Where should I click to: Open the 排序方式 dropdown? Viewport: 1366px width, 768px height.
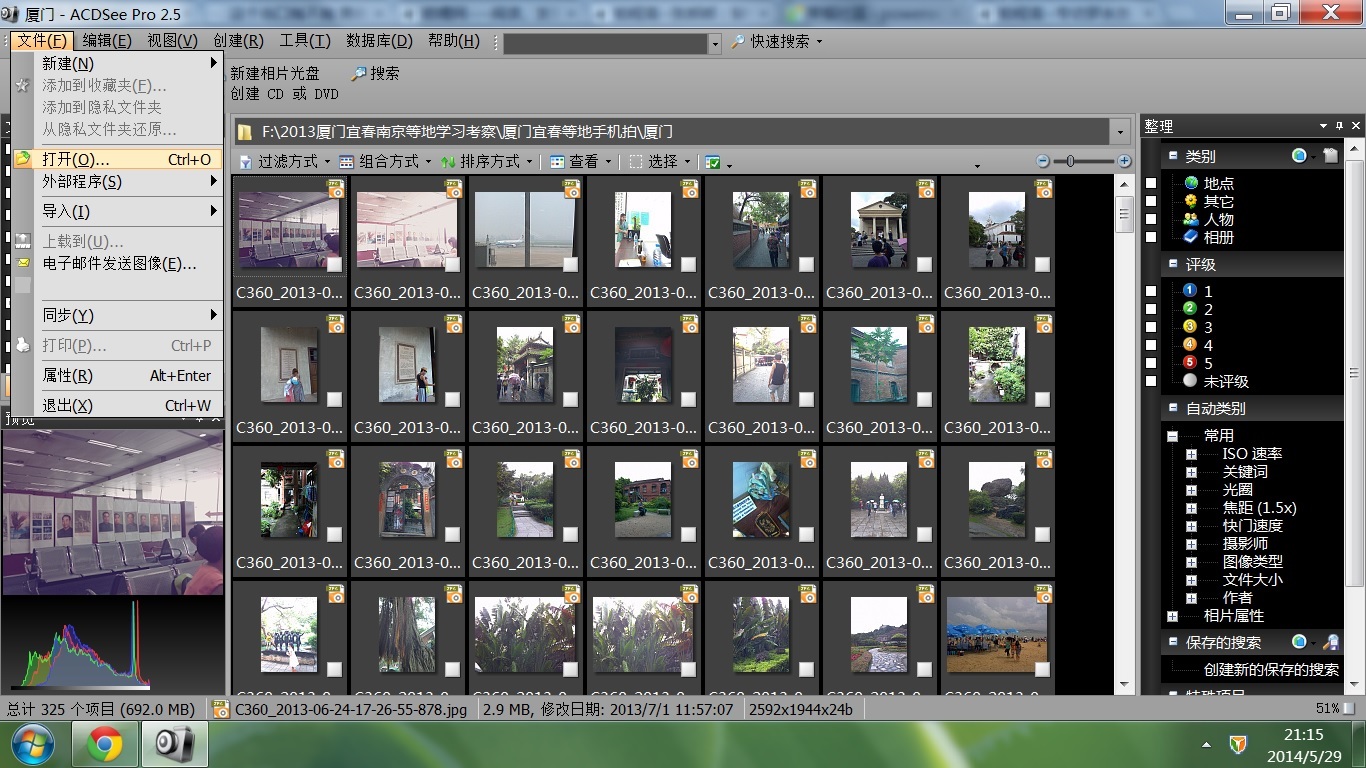pyautogui.click(x=487, y=161)
